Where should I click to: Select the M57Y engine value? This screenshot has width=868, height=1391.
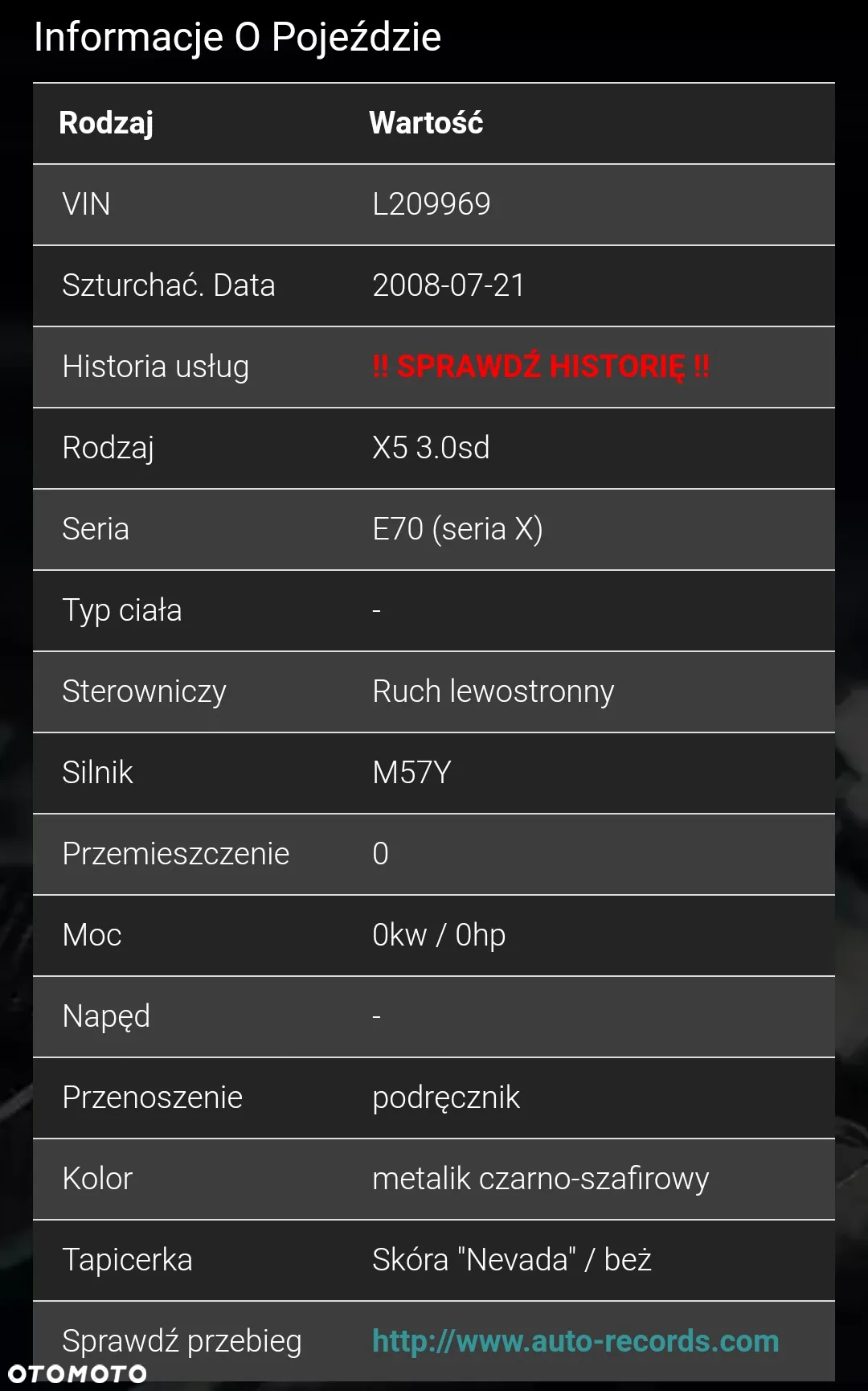[411, 773]
